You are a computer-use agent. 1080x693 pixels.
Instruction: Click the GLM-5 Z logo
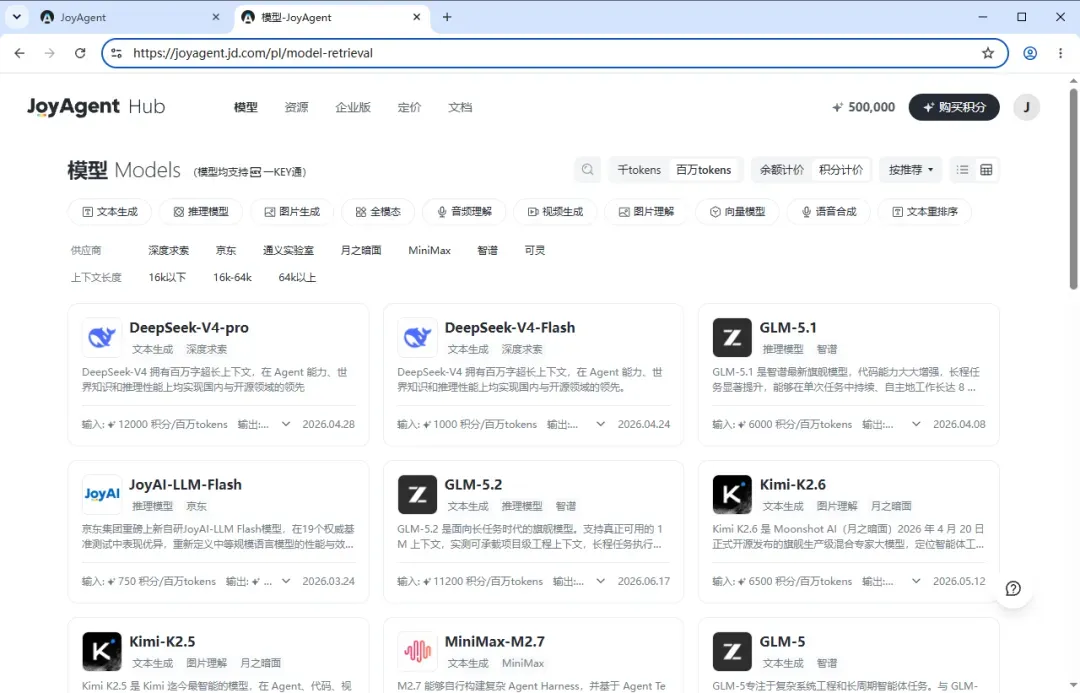point(731,651)
